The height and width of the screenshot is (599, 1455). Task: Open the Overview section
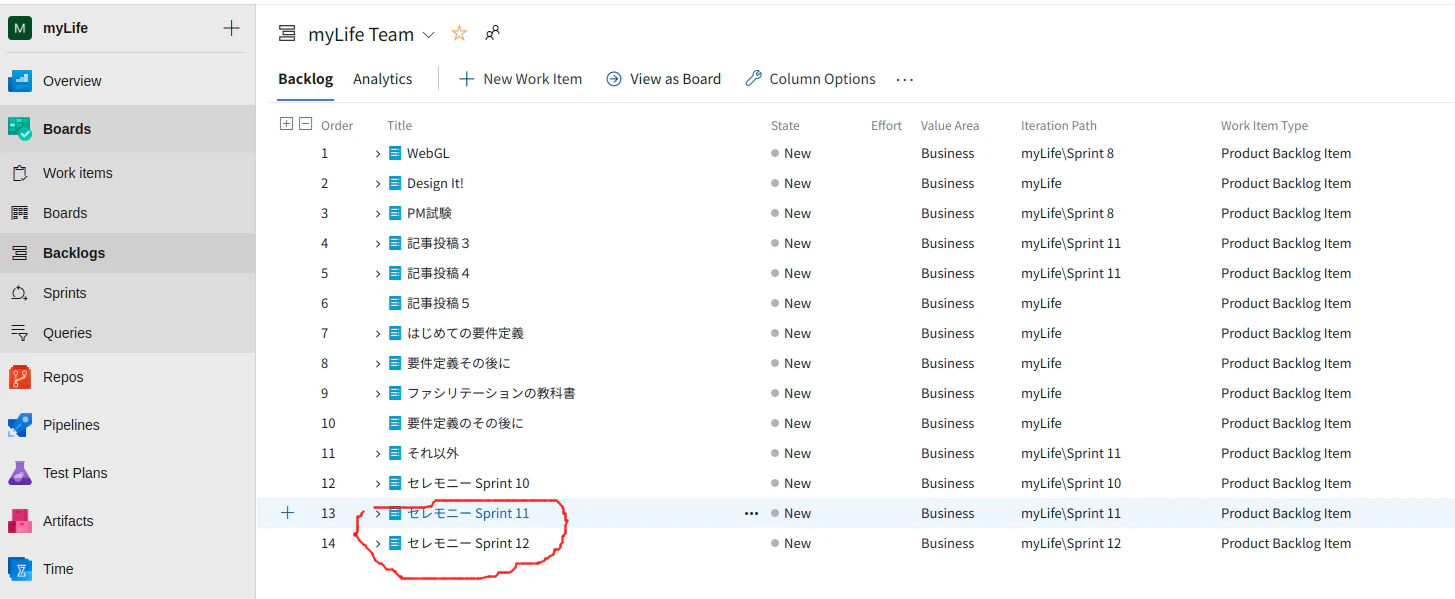[x=72, y=81]
